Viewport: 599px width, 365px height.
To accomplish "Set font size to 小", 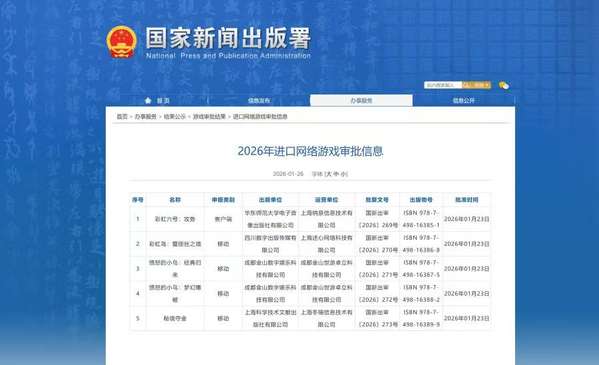I will click(x=343, y=174).
